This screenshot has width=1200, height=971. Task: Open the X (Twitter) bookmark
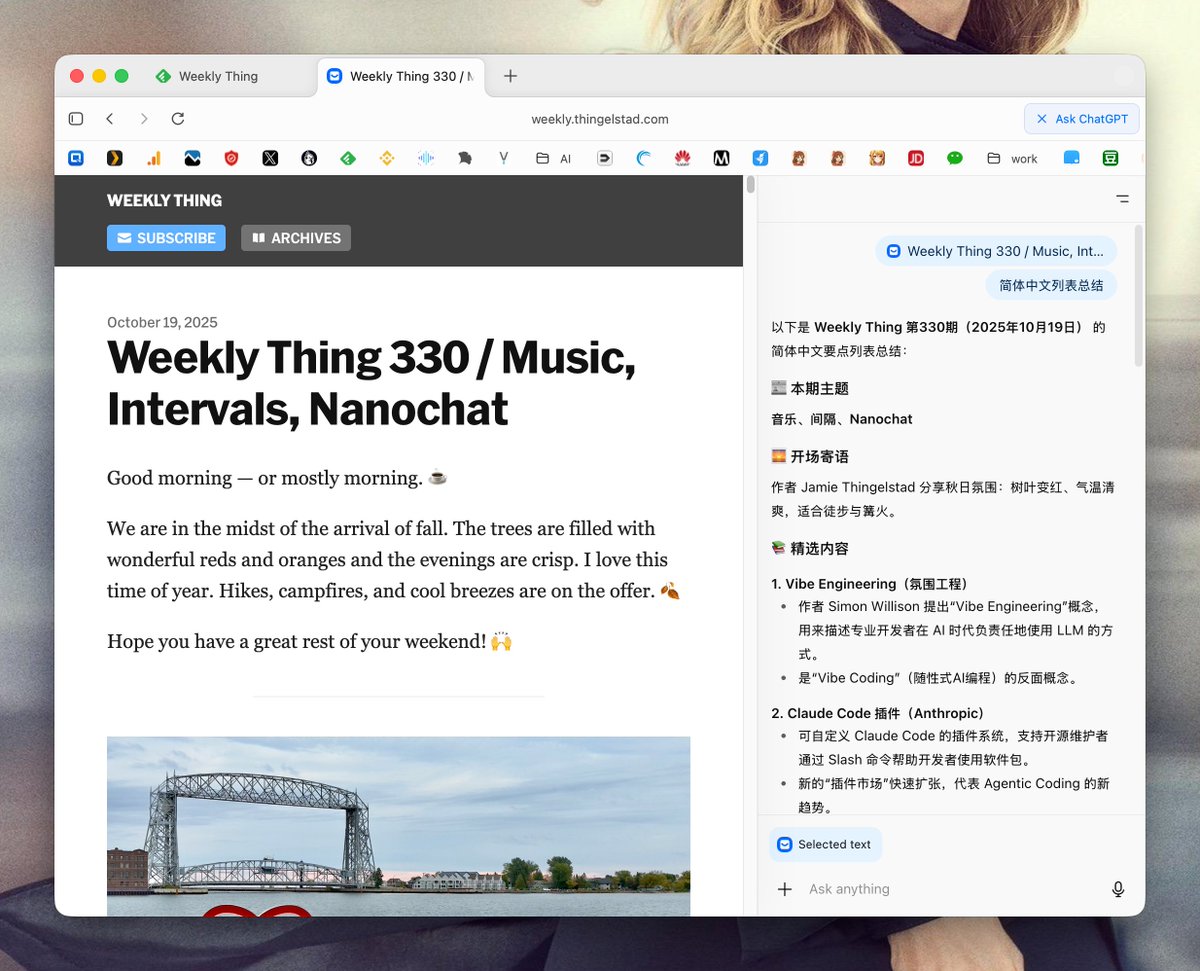coord(270,158)
